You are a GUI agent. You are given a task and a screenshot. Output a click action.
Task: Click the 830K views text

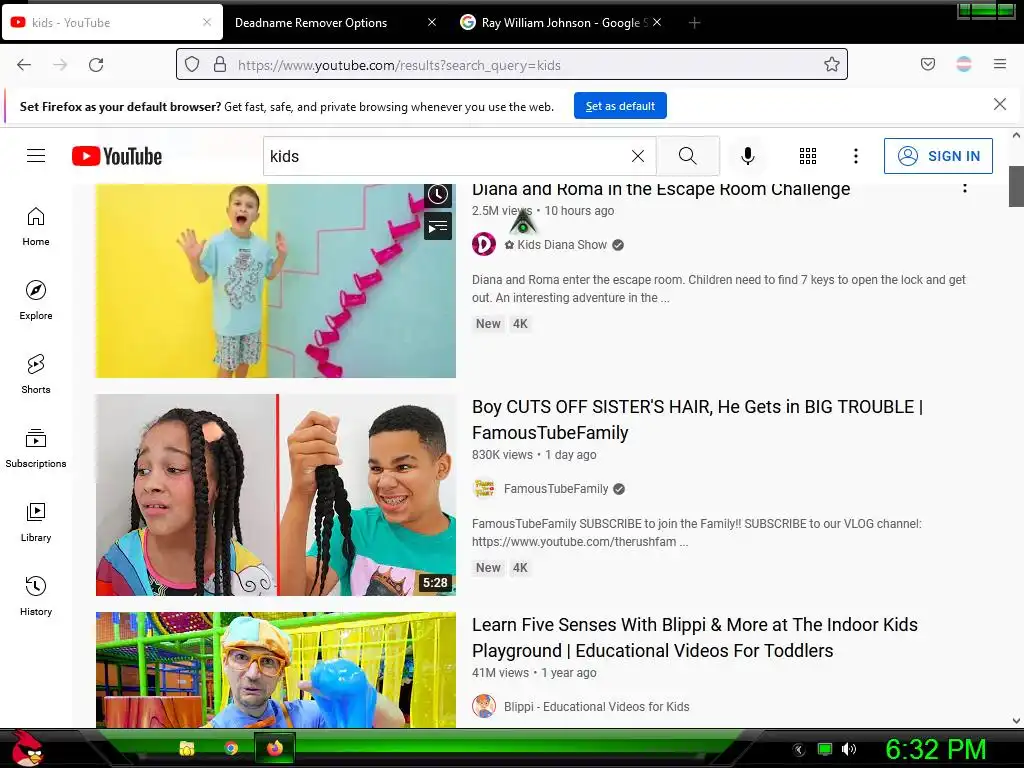(502, 455)
